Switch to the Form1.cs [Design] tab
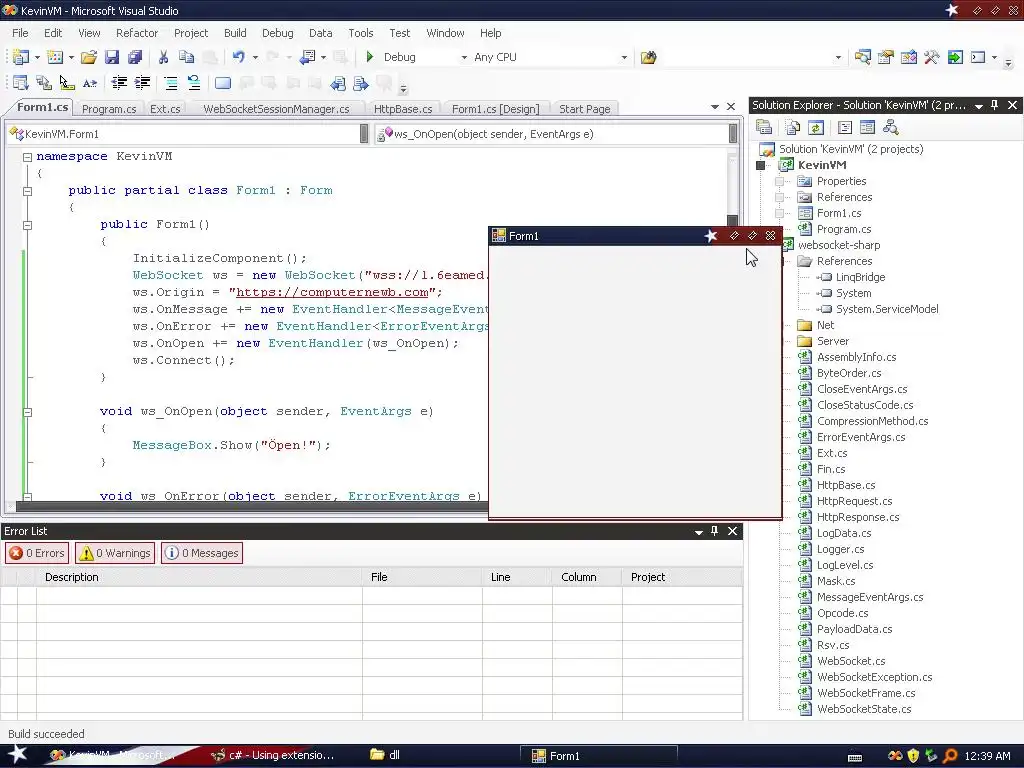The image size is (1024, 768). pyautogui.click(x=496, y=109)
